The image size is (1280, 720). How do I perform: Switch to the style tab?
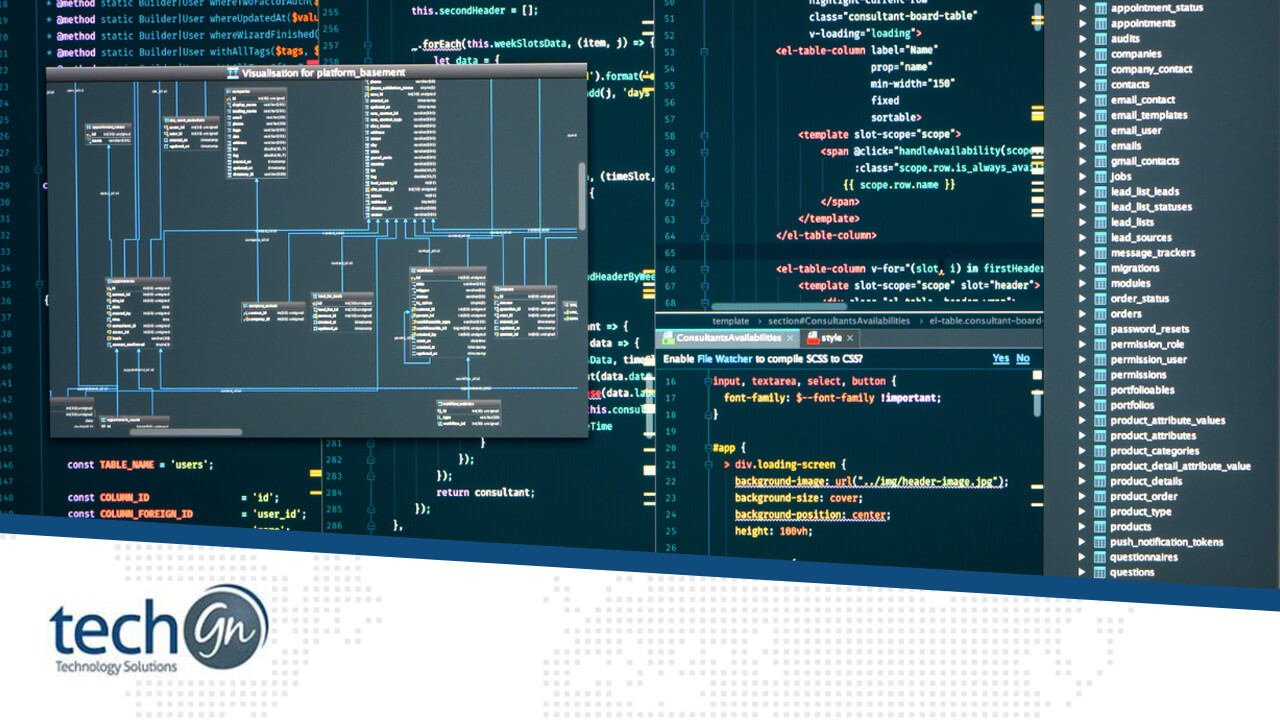pyautogui.click(x=831, y=338)
